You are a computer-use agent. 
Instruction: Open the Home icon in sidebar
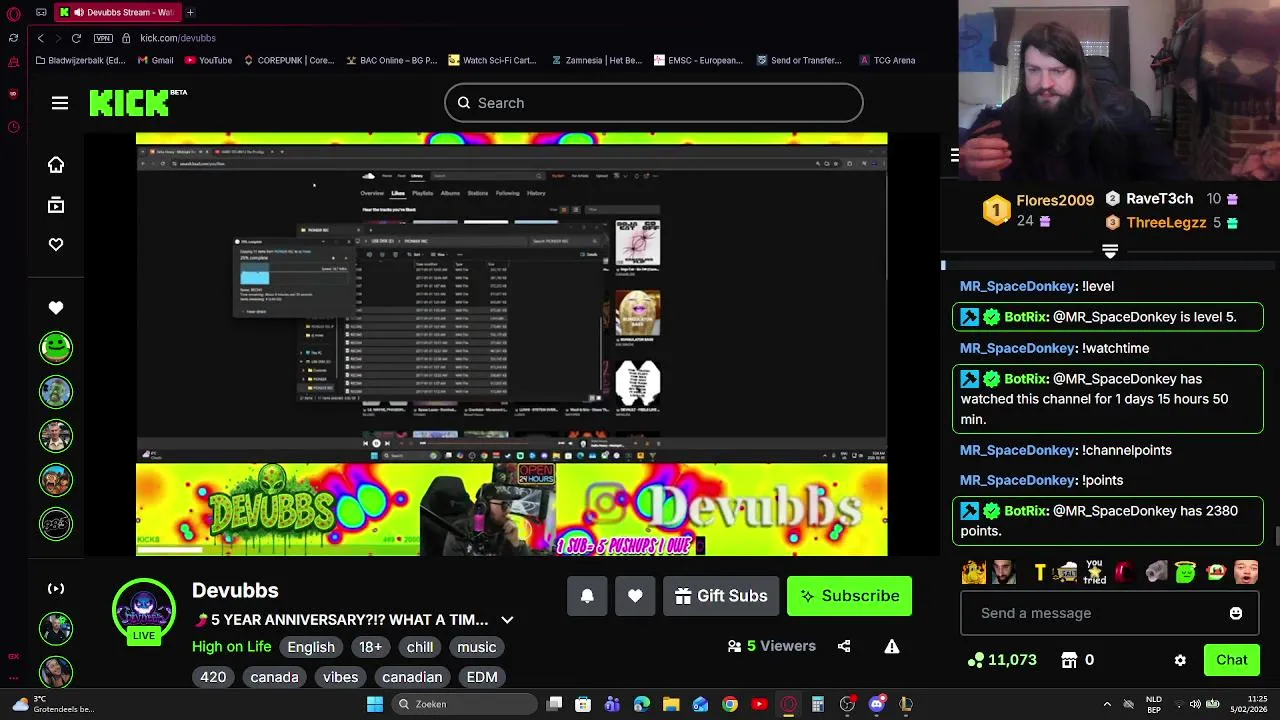(x=56, y=165)
